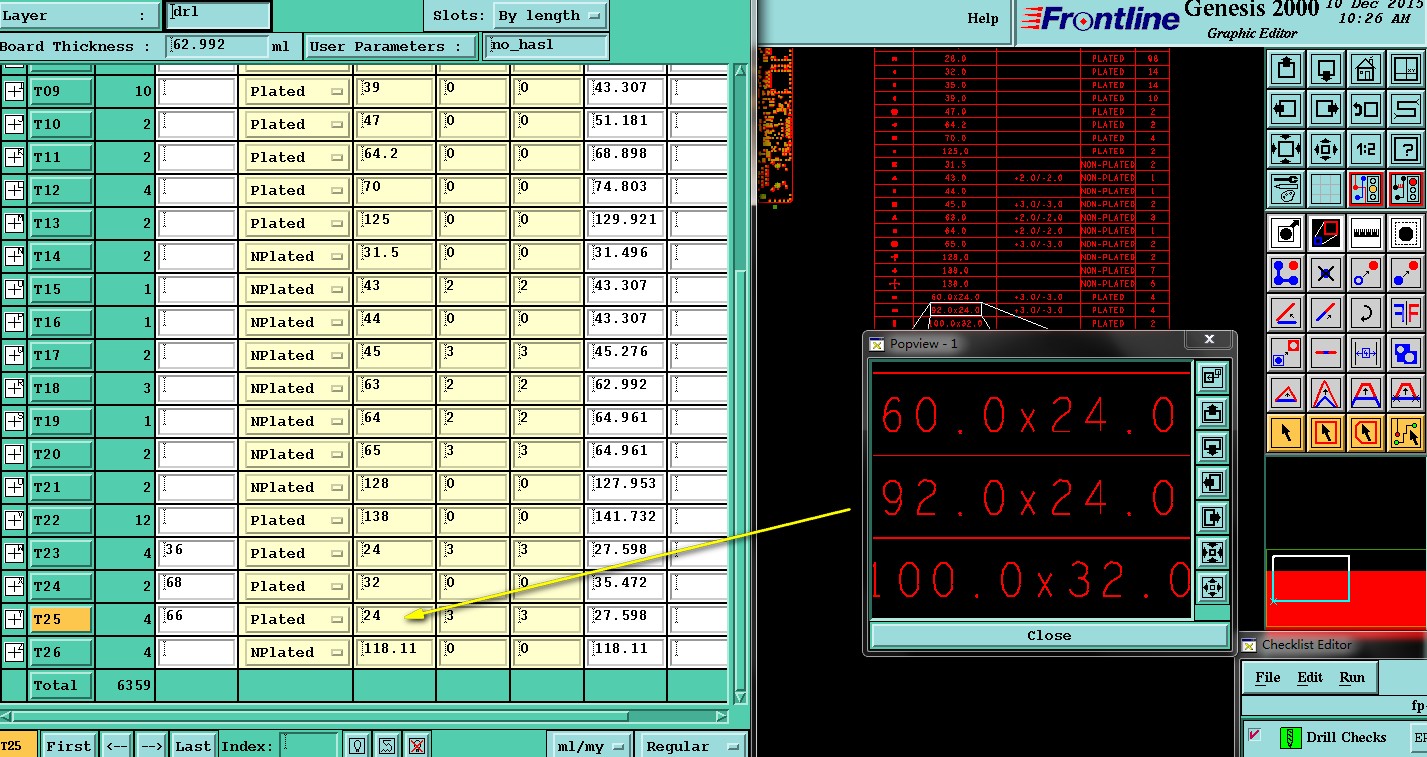Click the pan left icon in main toolbar

(x=1286, y=110)
